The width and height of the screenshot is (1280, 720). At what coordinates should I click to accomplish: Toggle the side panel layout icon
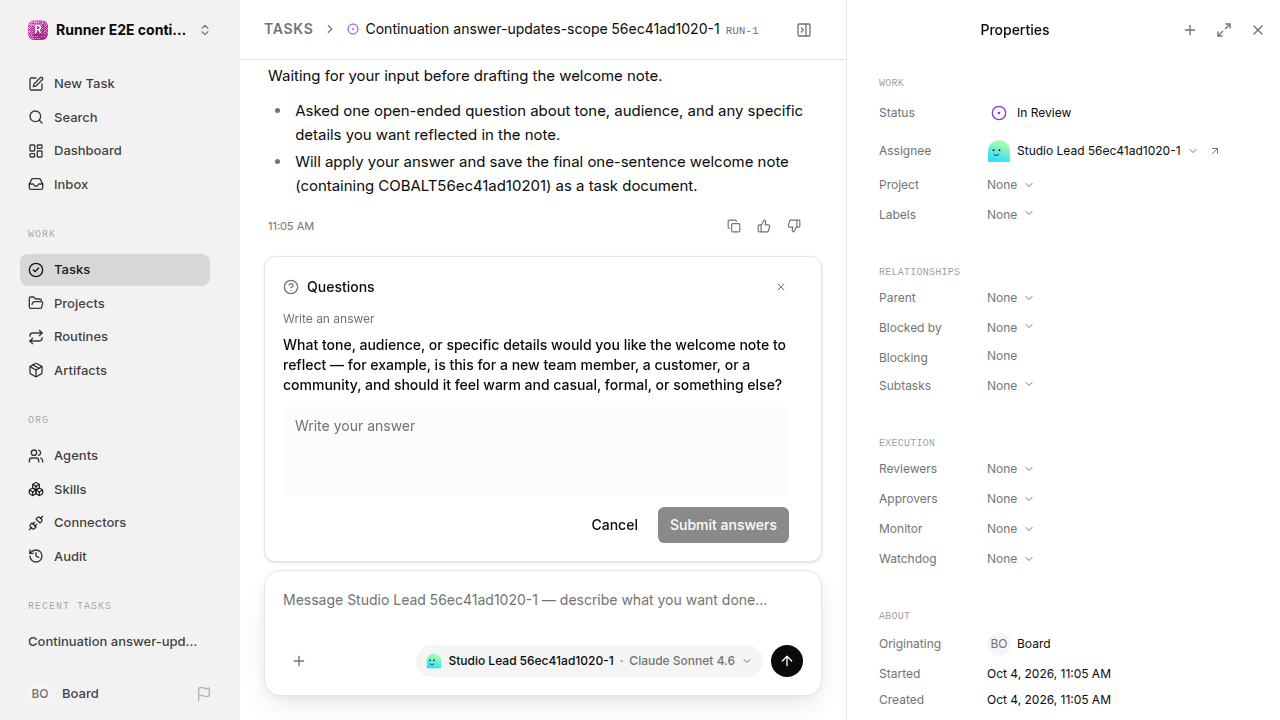pyautogui.click(x=804, y=30)
